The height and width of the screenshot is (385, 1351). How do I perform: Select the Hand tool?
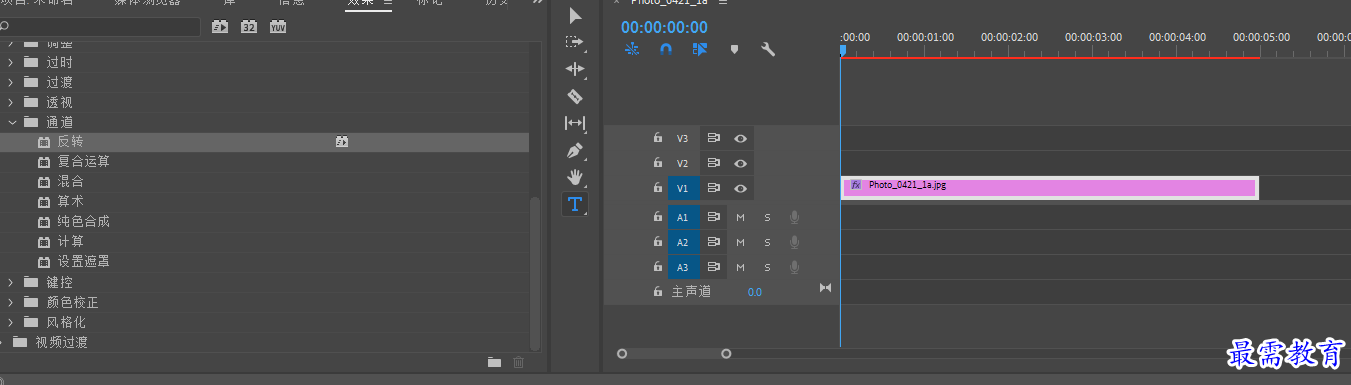[x=575, y=177]
